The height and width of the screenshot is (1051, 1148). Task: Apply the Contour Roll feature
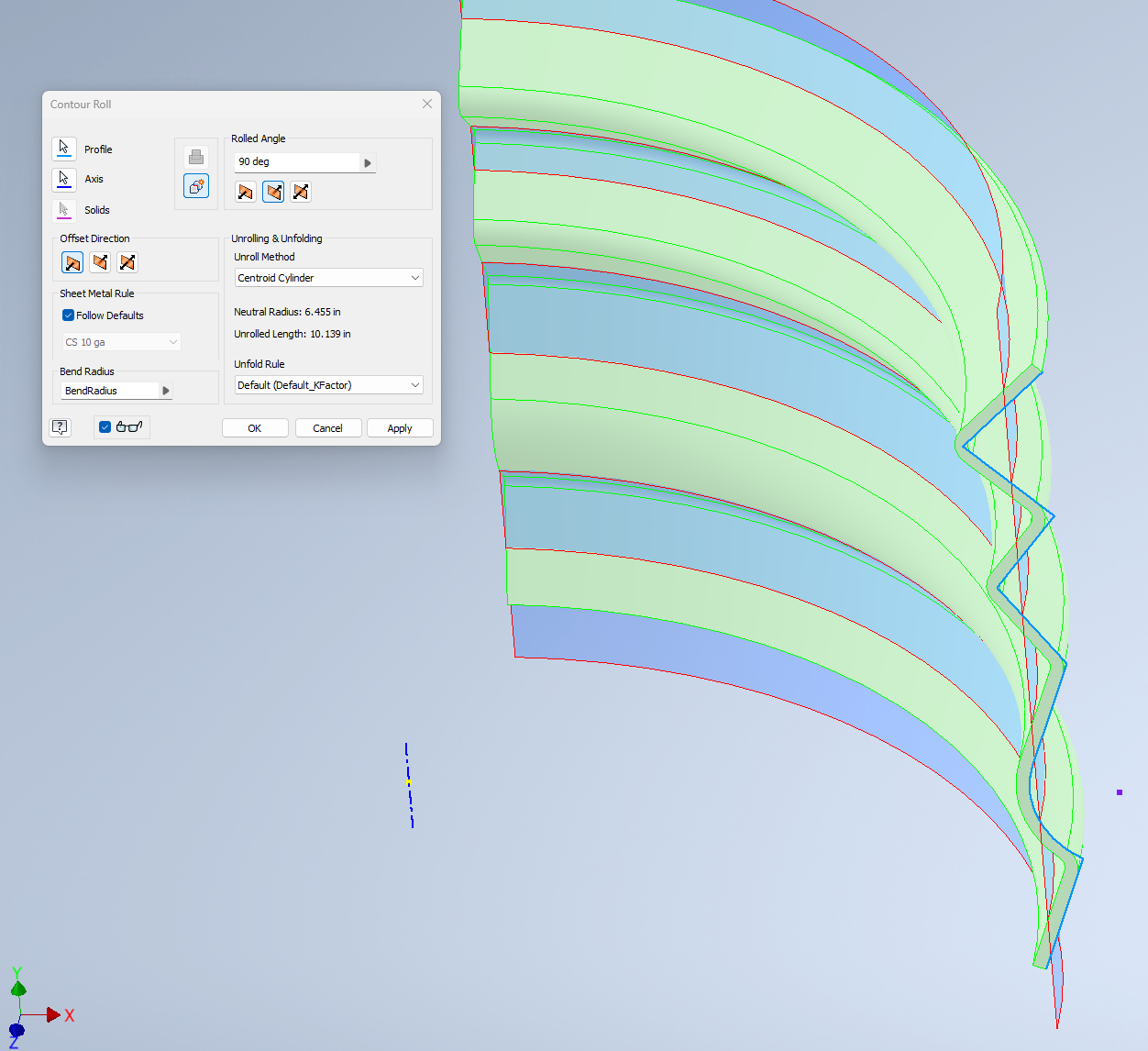tap(400, 427)
